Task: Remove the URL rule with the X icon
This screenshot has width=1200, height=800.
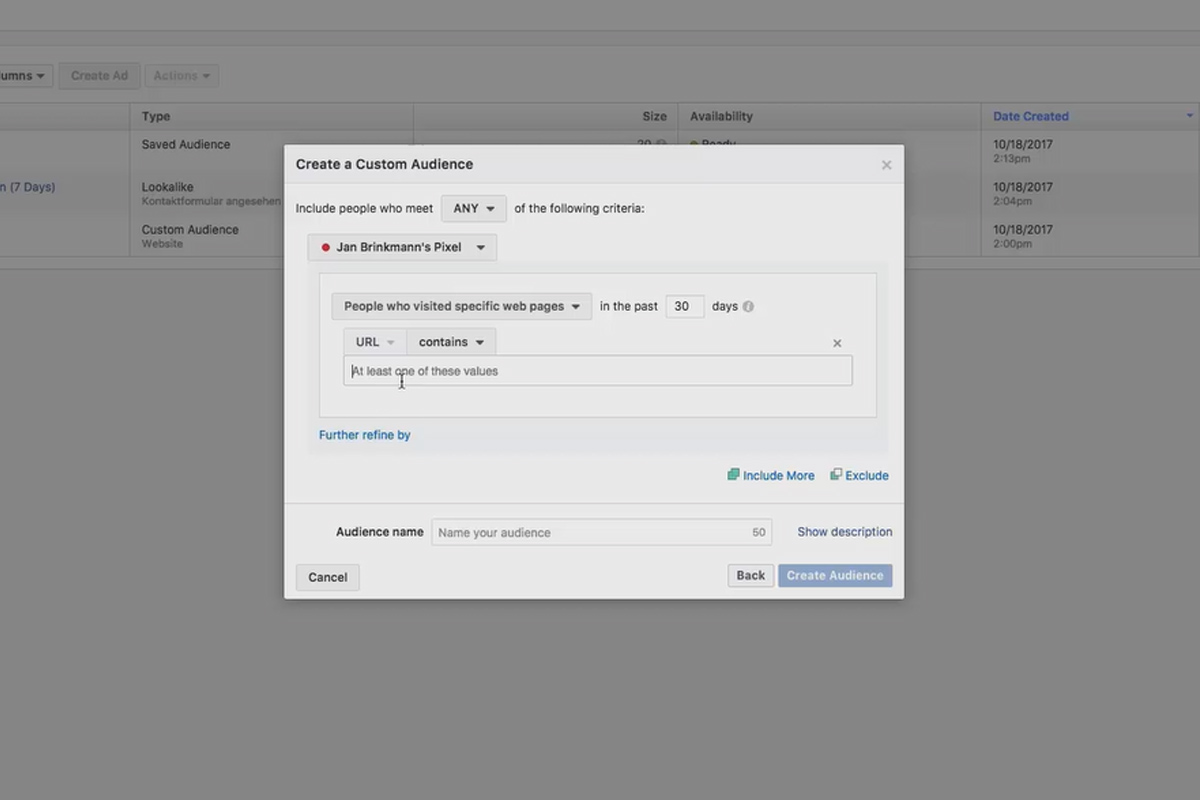Action: [837, 343]
